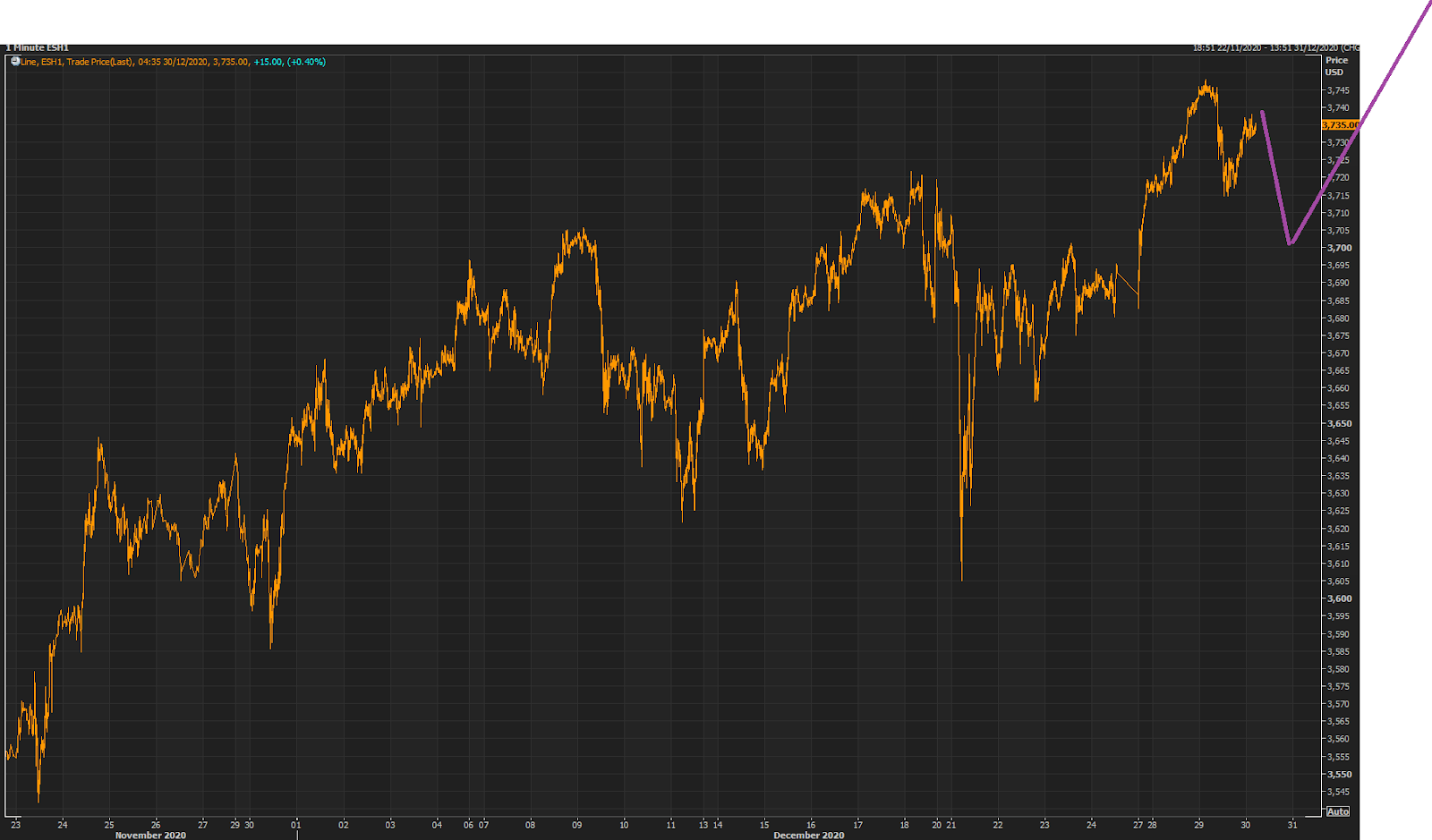
Task: Click the November 2020 month label
Action: click(150, 835)
